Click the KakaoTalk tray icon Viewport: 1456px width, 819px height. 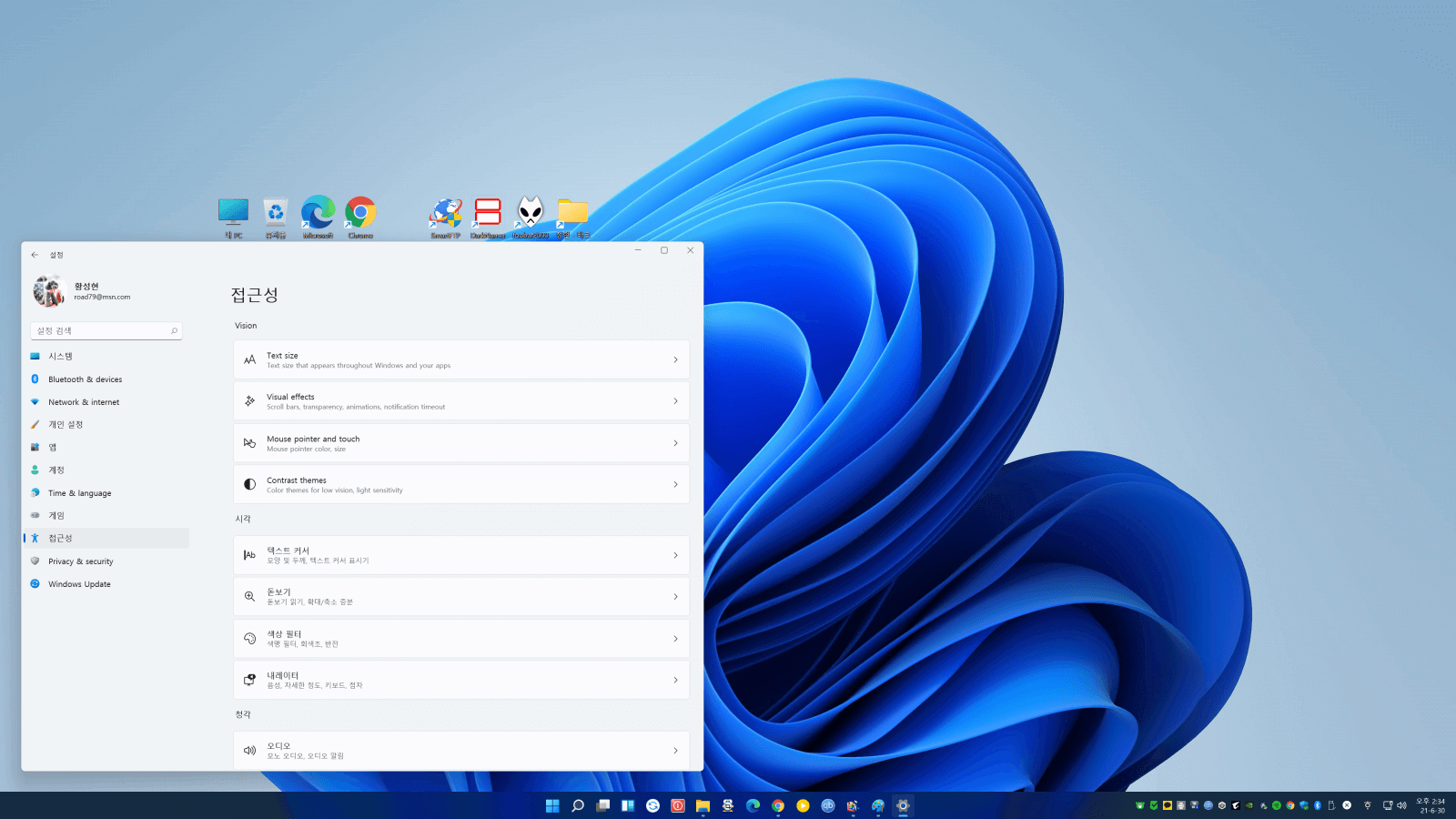coord(1168,805)
